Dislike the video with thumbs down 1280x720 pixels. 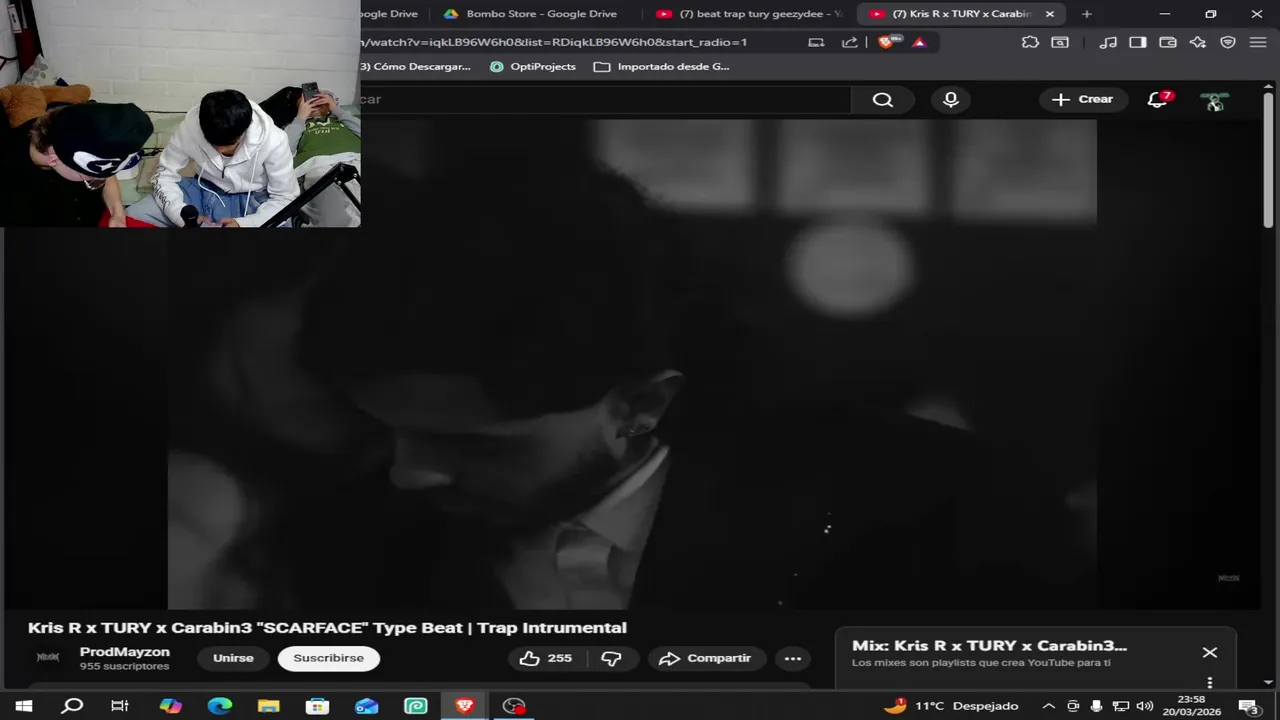point(611,658)
